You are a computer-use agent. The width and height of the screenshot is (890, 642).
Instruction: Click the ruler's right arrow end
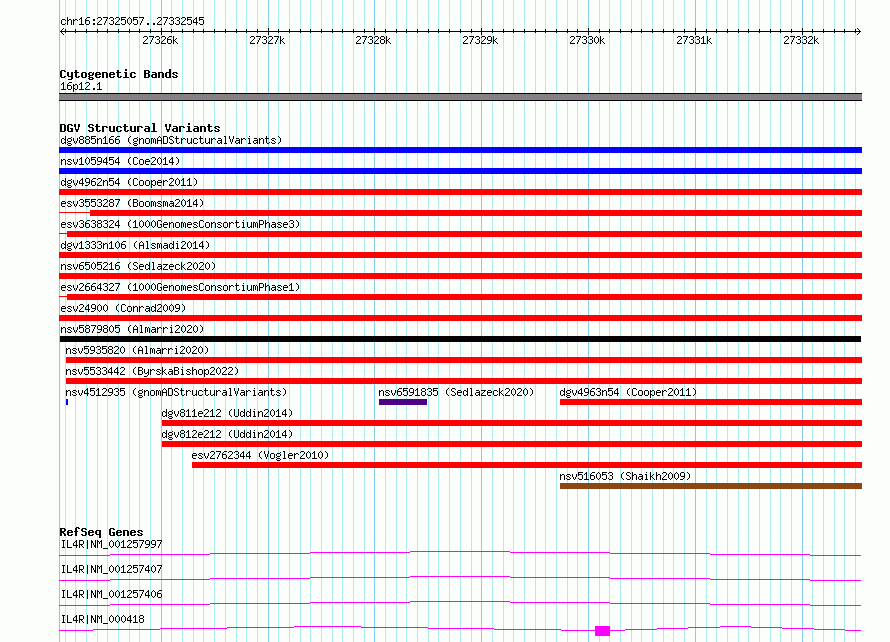tap(858, 31)
